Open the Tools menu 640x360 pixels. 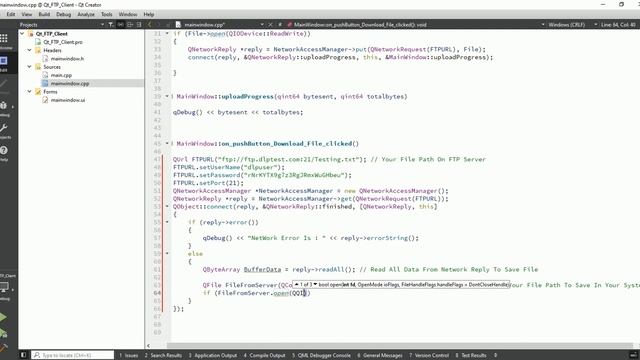click(107, 14)
